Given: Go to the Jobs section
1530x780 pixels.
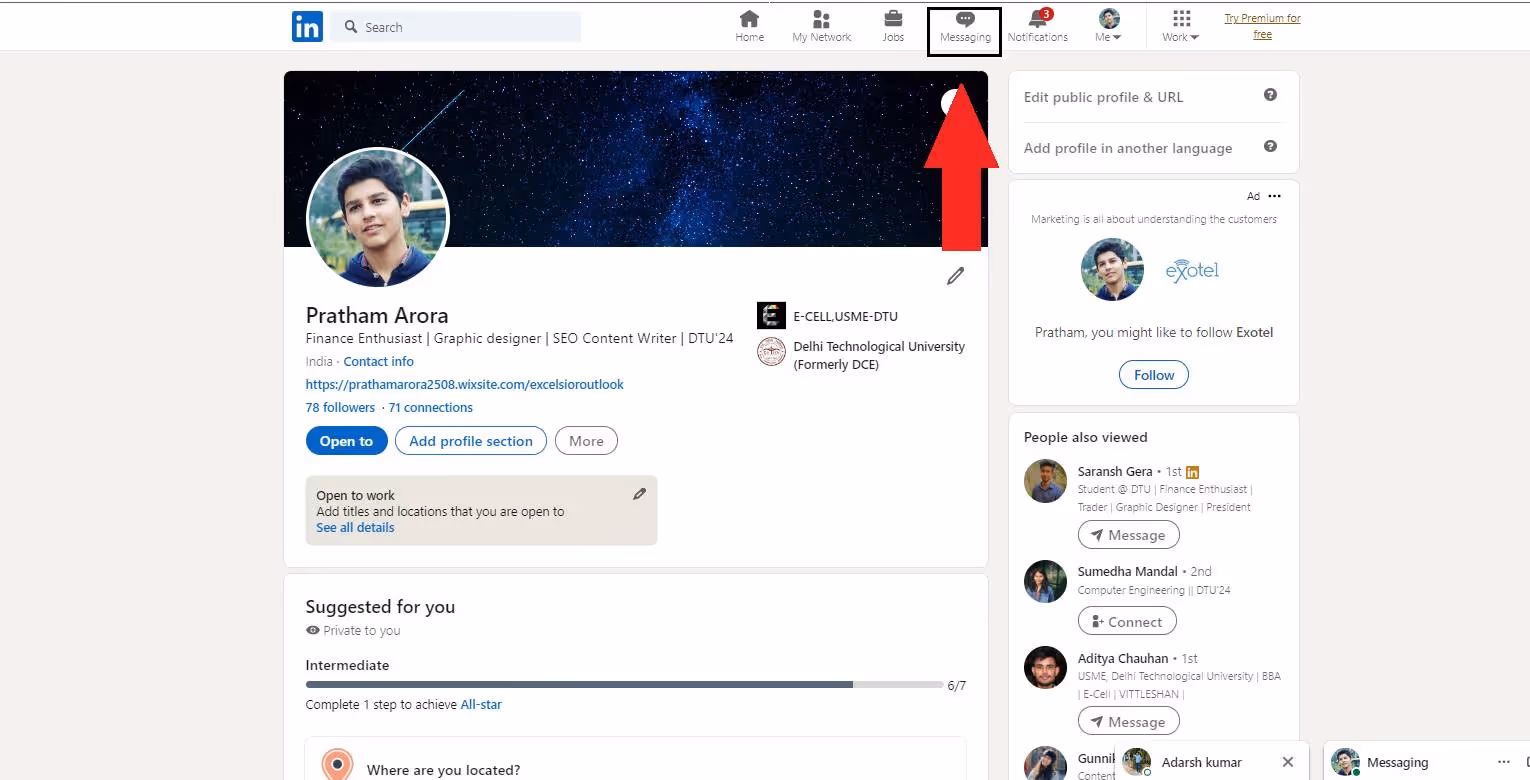Looking at the screenshot, I should pos(893,27).
